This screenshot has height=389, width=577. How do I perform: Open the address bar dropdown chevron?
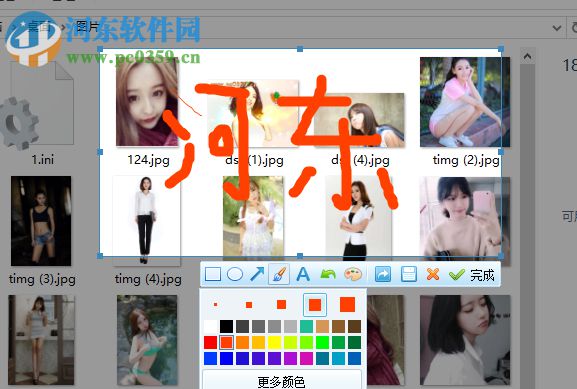coord(557,28)
